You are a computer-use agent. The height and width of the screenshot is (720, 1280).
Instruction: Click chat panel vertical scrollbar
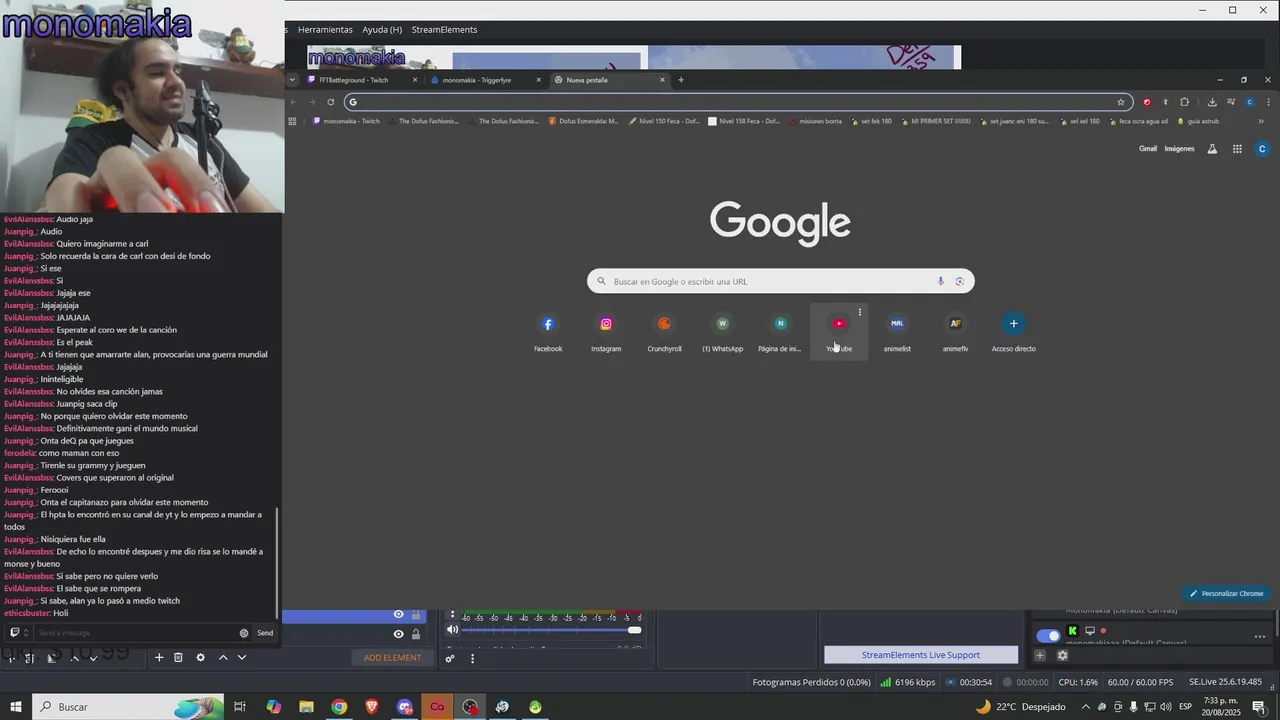pyautogui.click(x=276, y=563)
